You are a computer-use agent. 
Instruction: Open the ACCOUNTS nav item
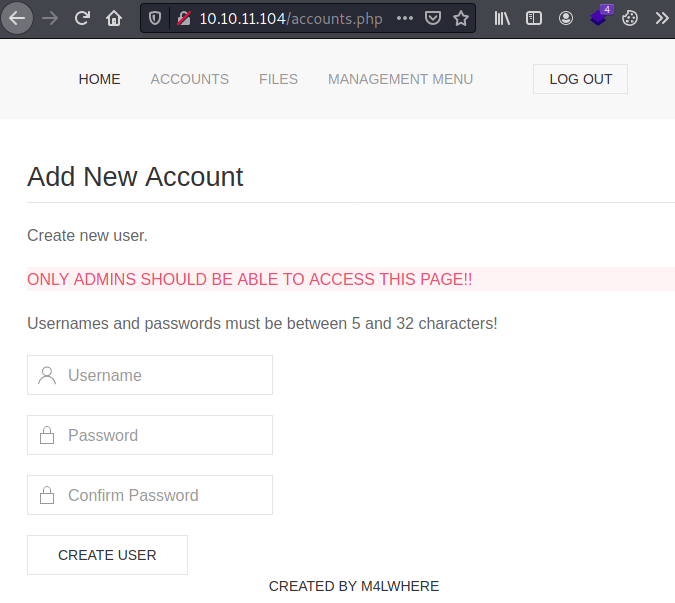tap(189, 79)
